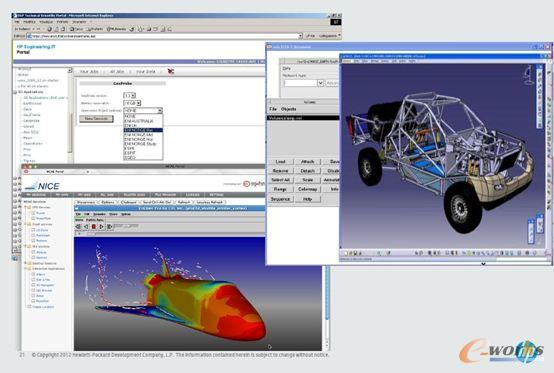The image size is (554, 373).
Task: Click the red icon after Your Data
Action: [171, 71]
